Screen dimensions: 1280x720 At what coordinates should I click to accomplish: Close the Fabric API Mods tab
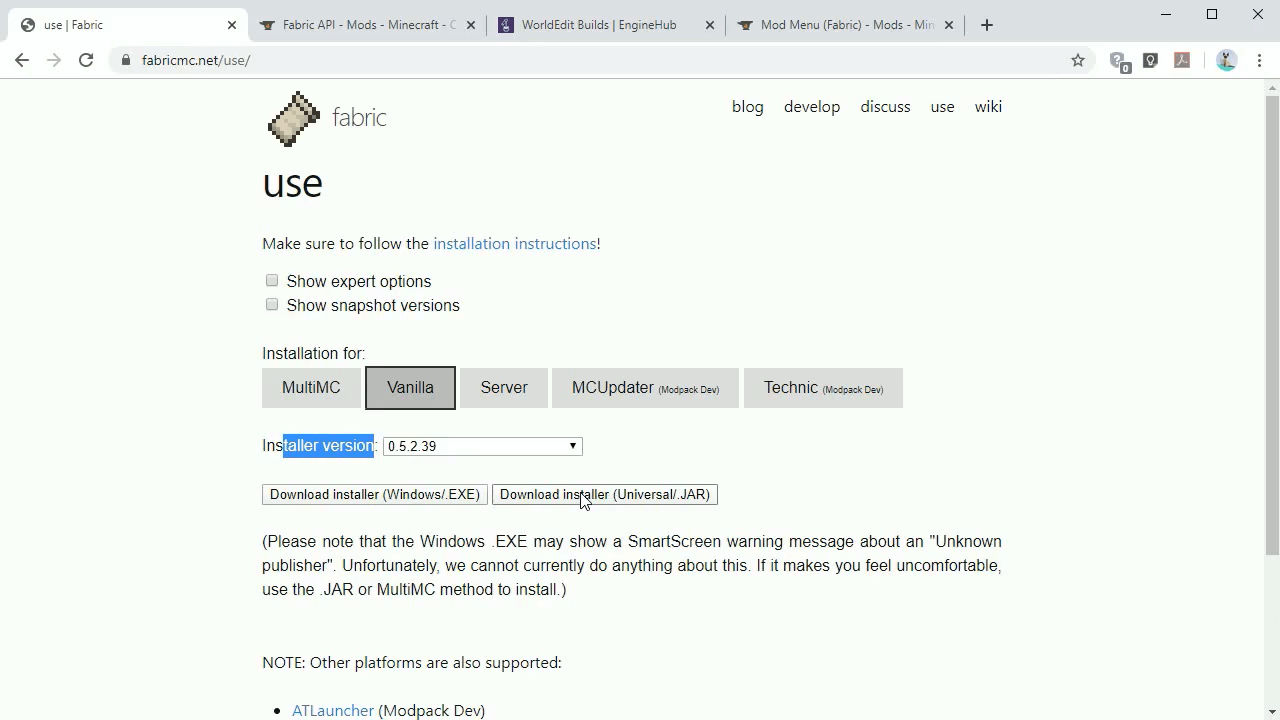(x=472, y=25)
